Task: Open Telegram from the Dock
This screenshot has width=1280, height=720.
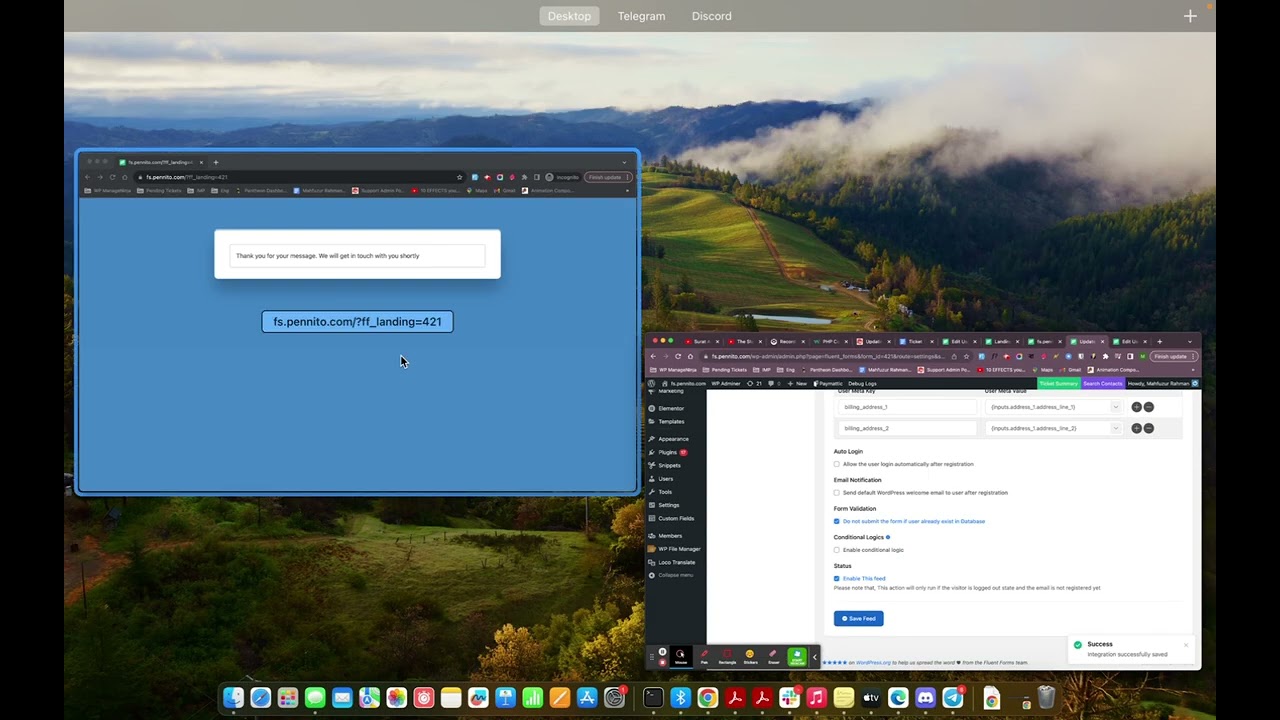Action: [x=953, y=697]
